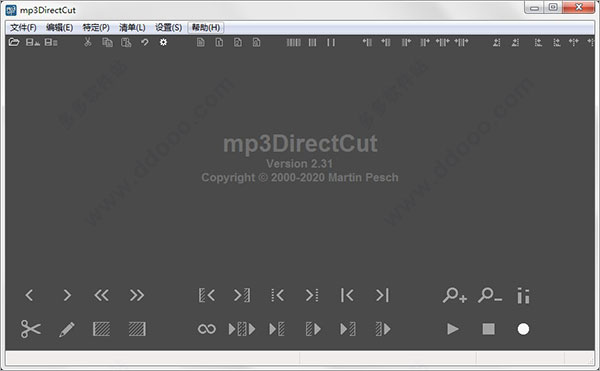Viewport: 600px width, 371px height.
Task: Click the mp3DirectCut title bar app icon
Action: click(x=11, y=10)
